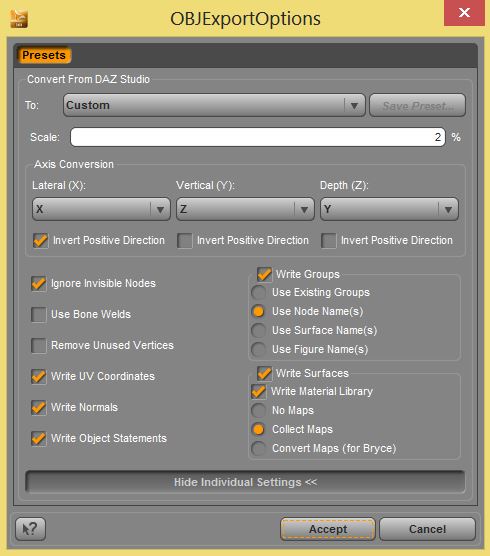
Task: Click the Cancel button
Action: point(427,529)
